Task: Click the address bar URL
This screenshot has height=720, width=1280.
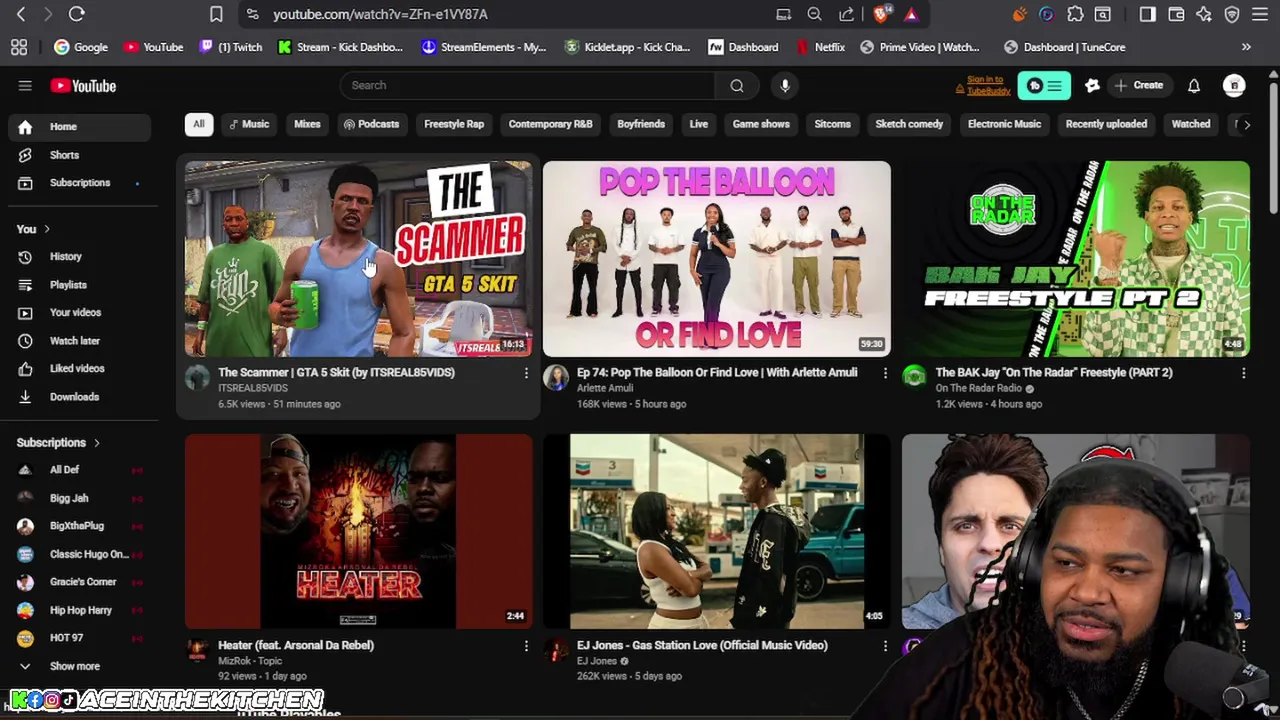Action: 380,14
